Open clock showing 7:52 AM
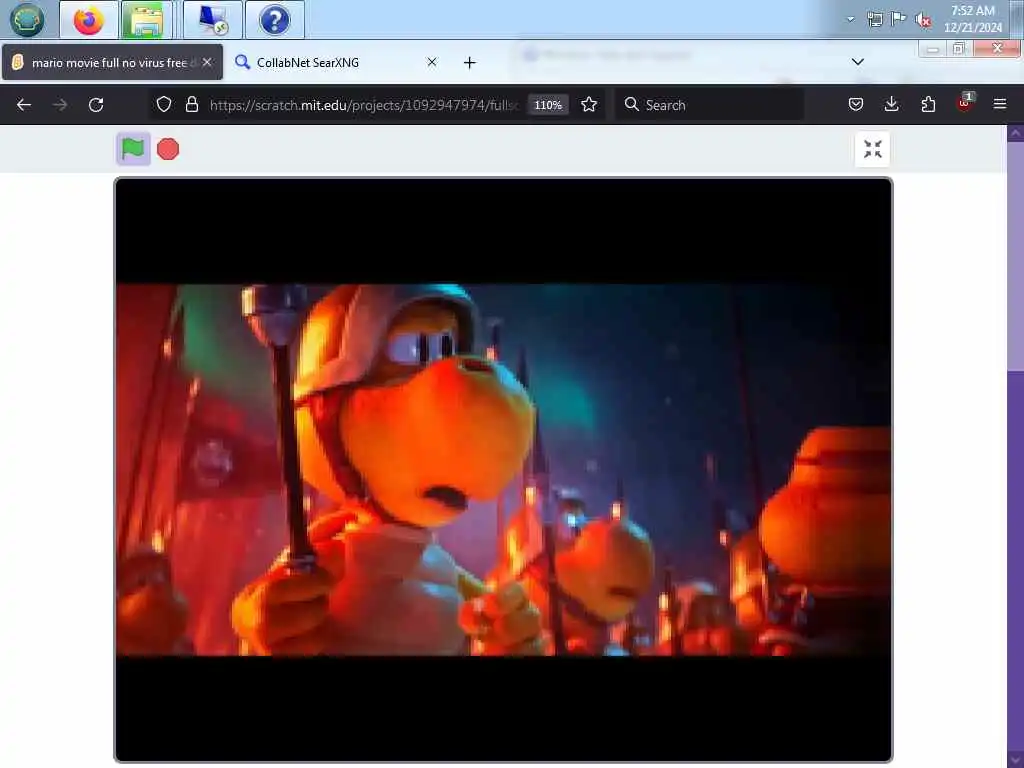This screenshot has width=1024, height=768. click(x=972, y=19)
